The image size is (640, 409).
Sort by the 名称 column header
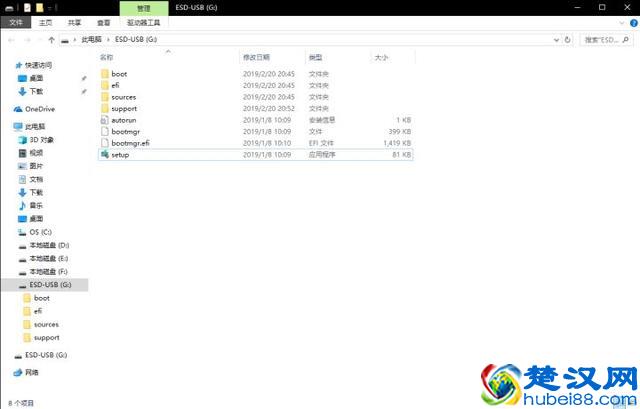pos(107,58)
